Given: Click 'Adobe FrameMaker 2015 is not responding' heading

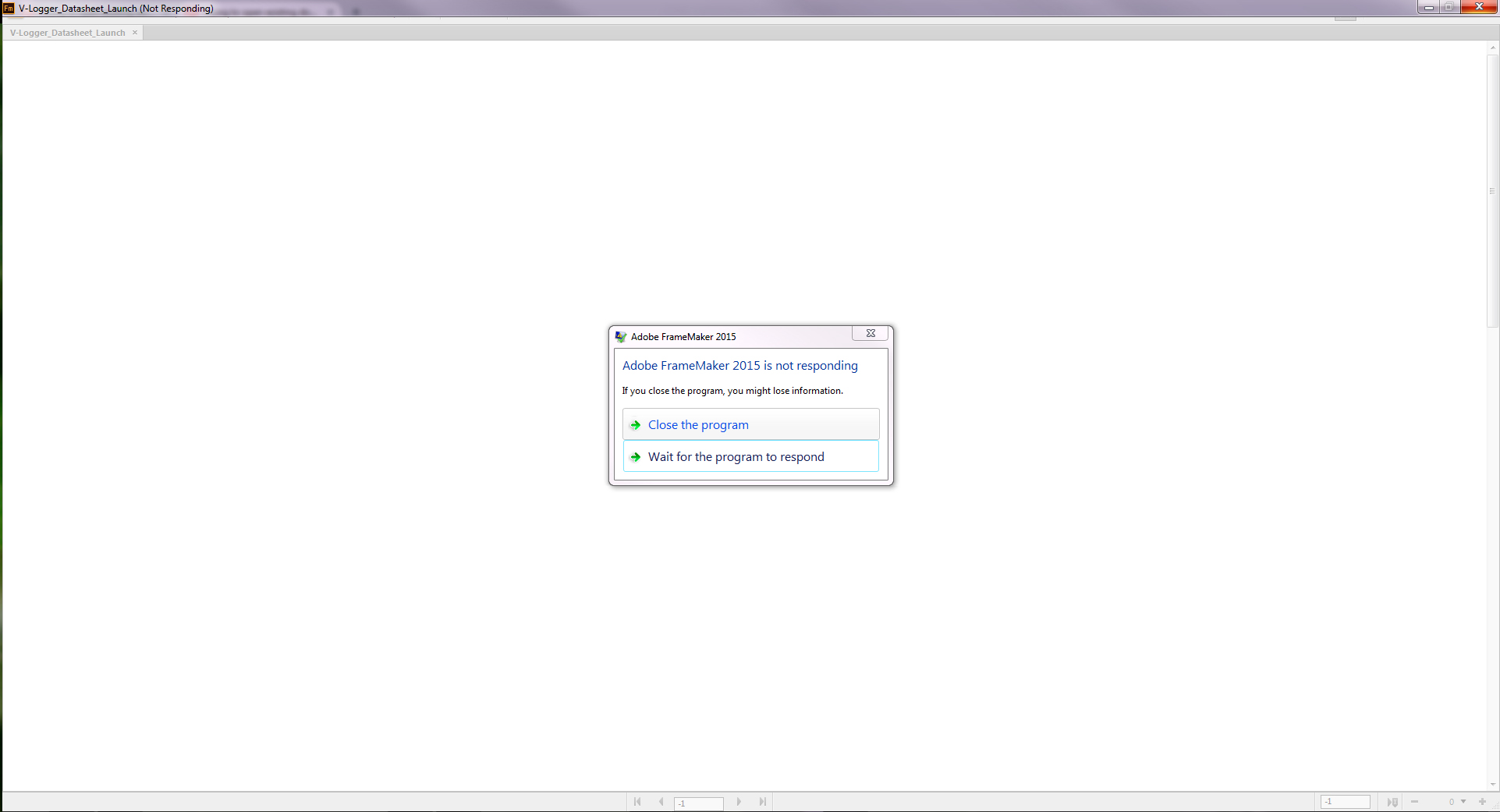Looking at the screenshot, I should pos(739,365).
